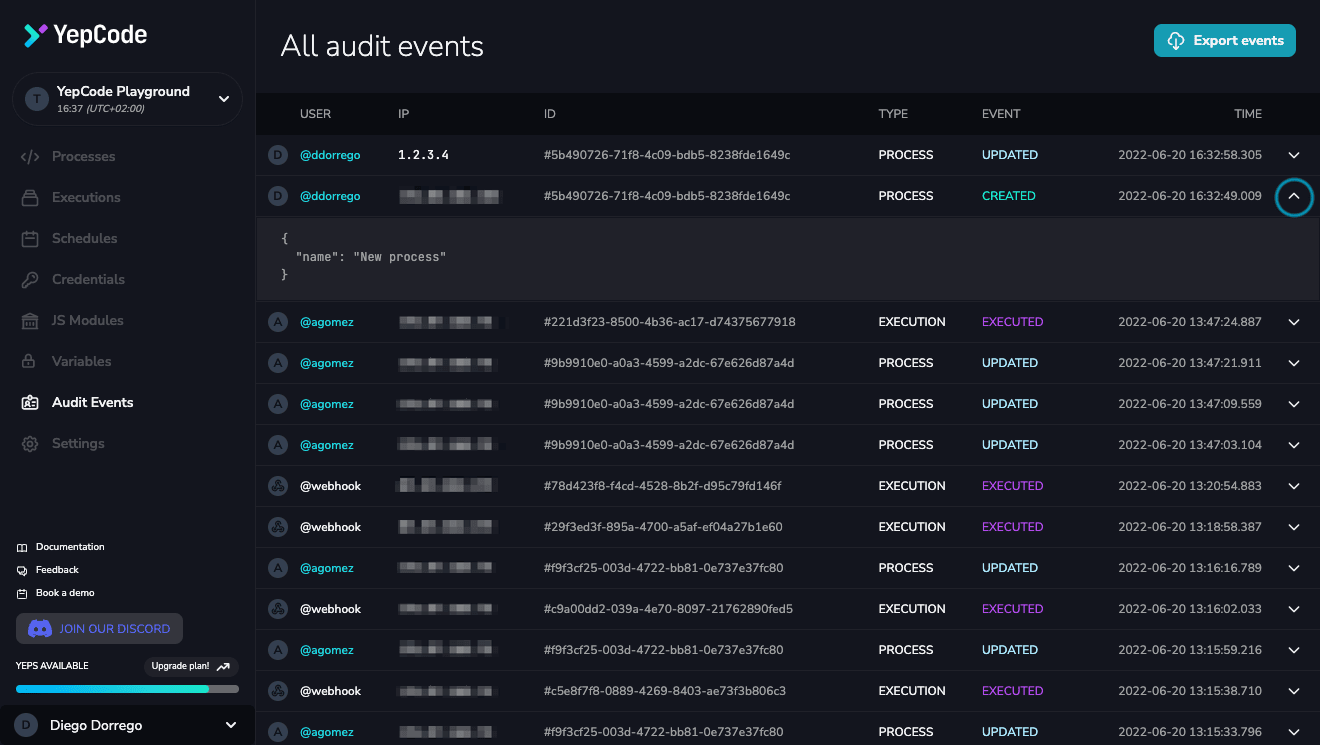Click the Export events button
This screenshot has width=1320, height=745.
[x=1225, y=41]
